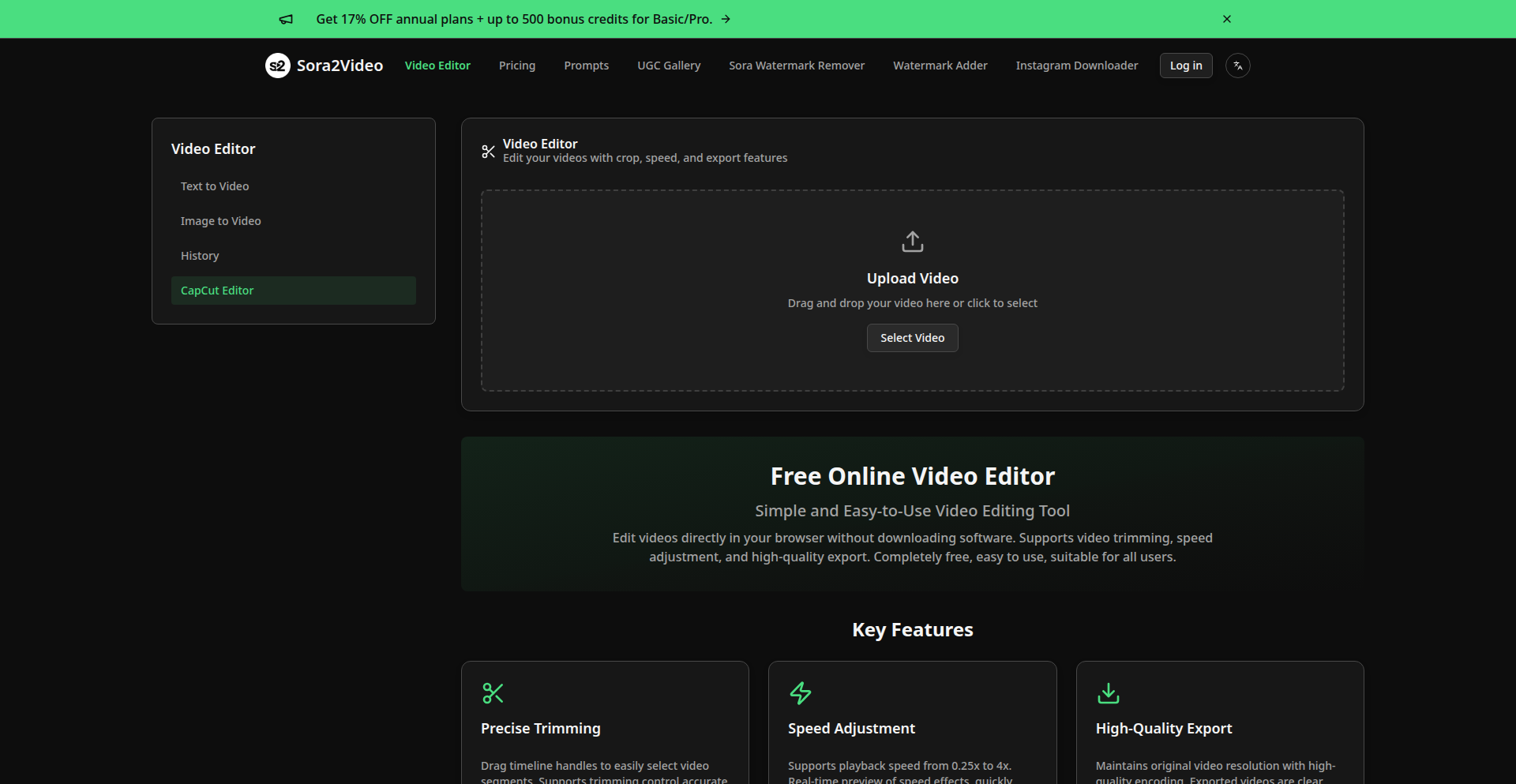Viewport: 1516px width, 784px height.
Task: Select CapCut Editor in sidebar
Action: 217,290
